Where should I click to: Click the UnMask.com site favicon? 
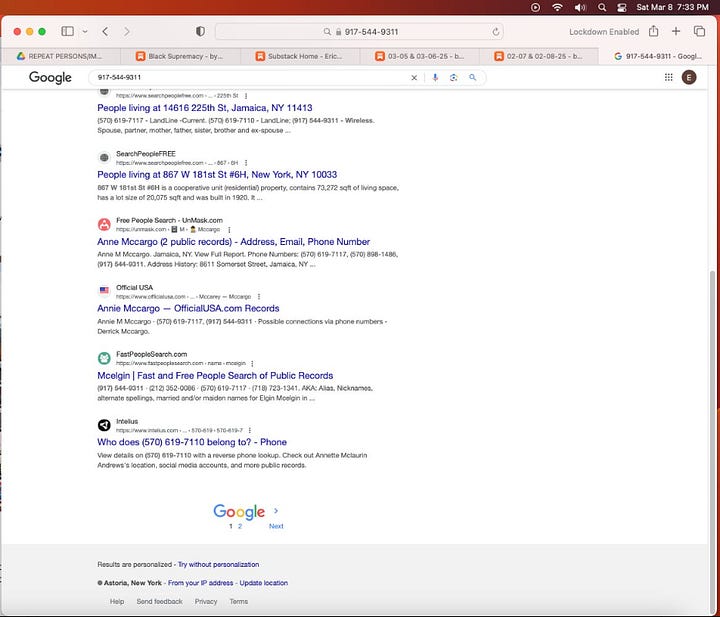[104, 224]
